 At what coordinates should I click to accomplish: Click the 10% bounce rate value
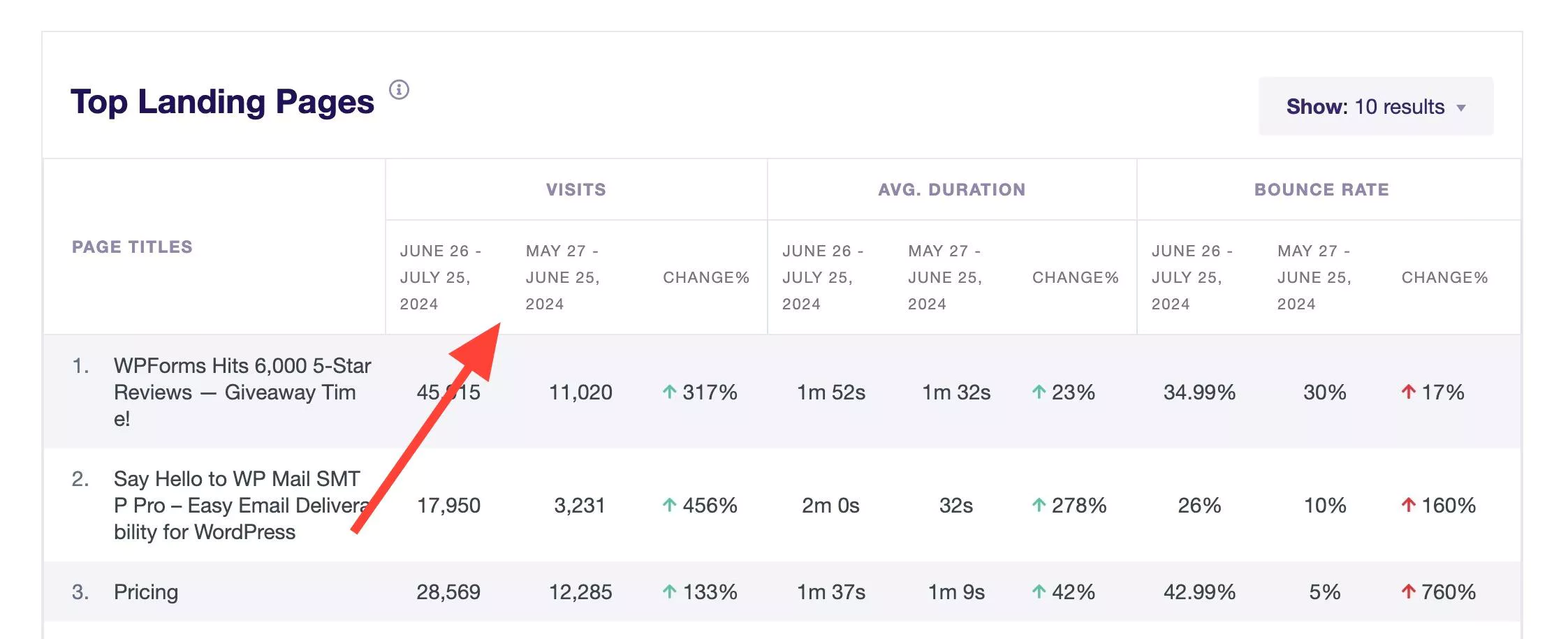point(1325,505)
